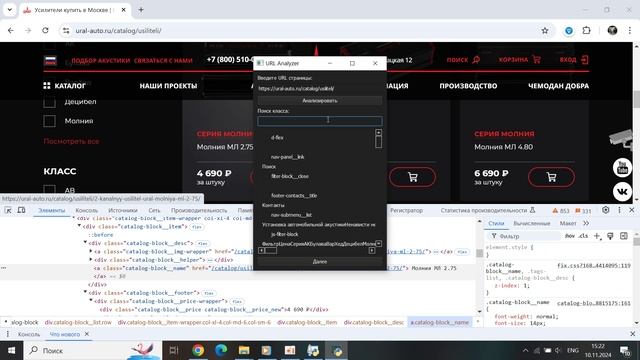
Task: Open the Молния МЛ 4.80 product title
Action: [503, 147]
